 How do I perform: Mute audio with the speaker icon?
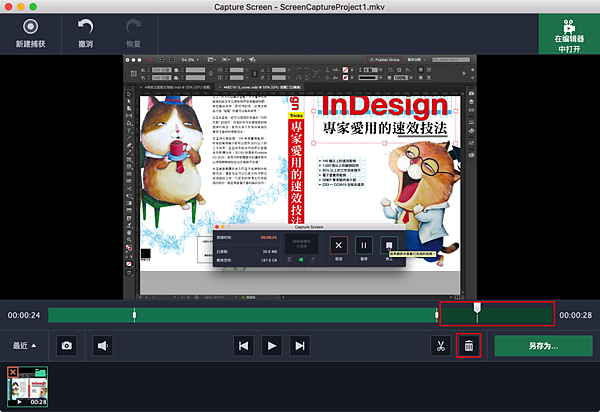pyautogui.click(x=102, y=346)
